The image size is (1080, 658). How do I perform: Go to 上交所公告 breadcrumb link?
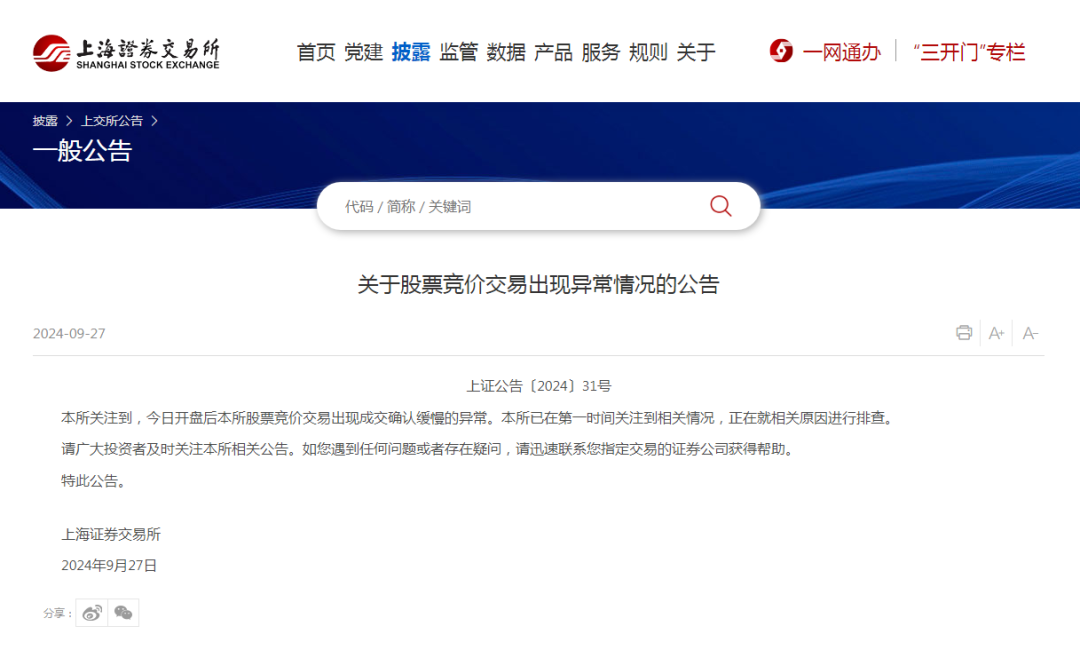(x=112, y=121)
